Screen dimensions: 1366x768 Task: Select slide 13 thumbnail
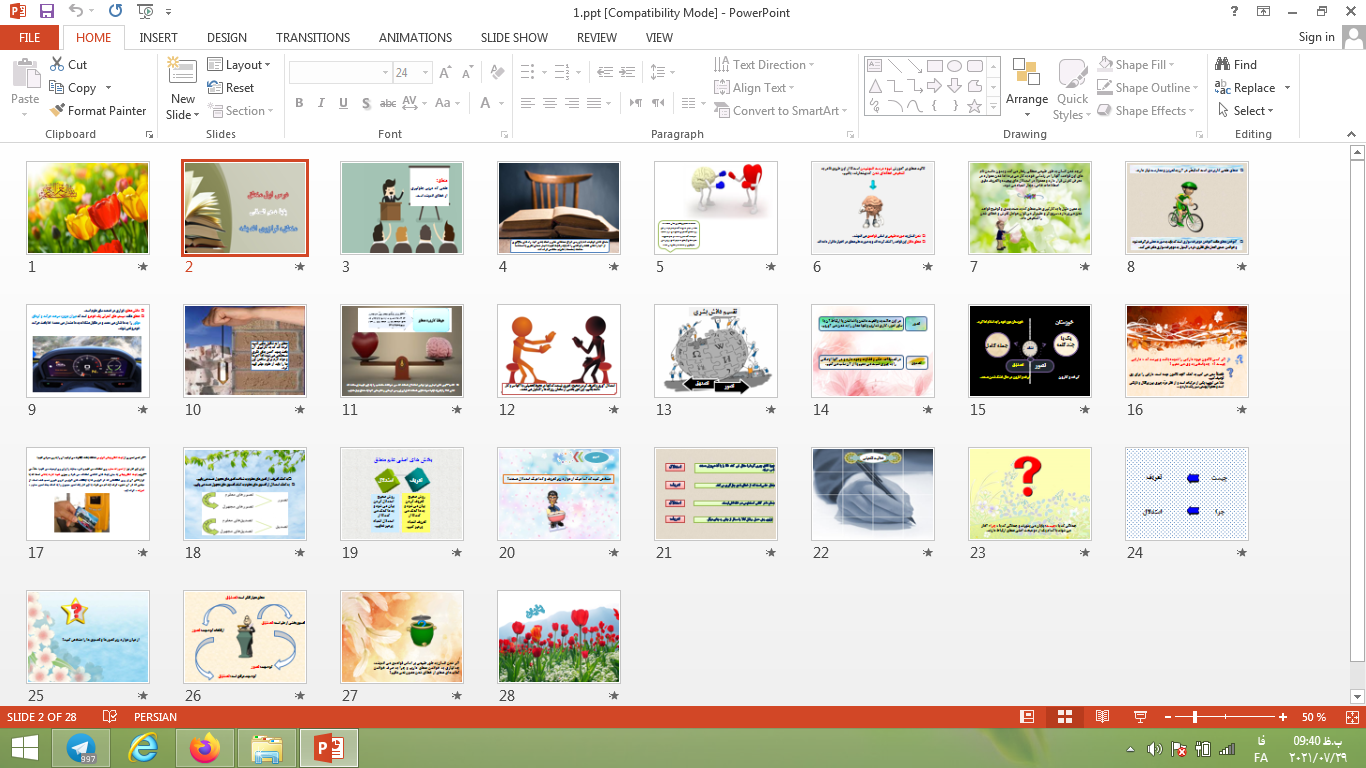pyautogui.click(x=715, y=351)
